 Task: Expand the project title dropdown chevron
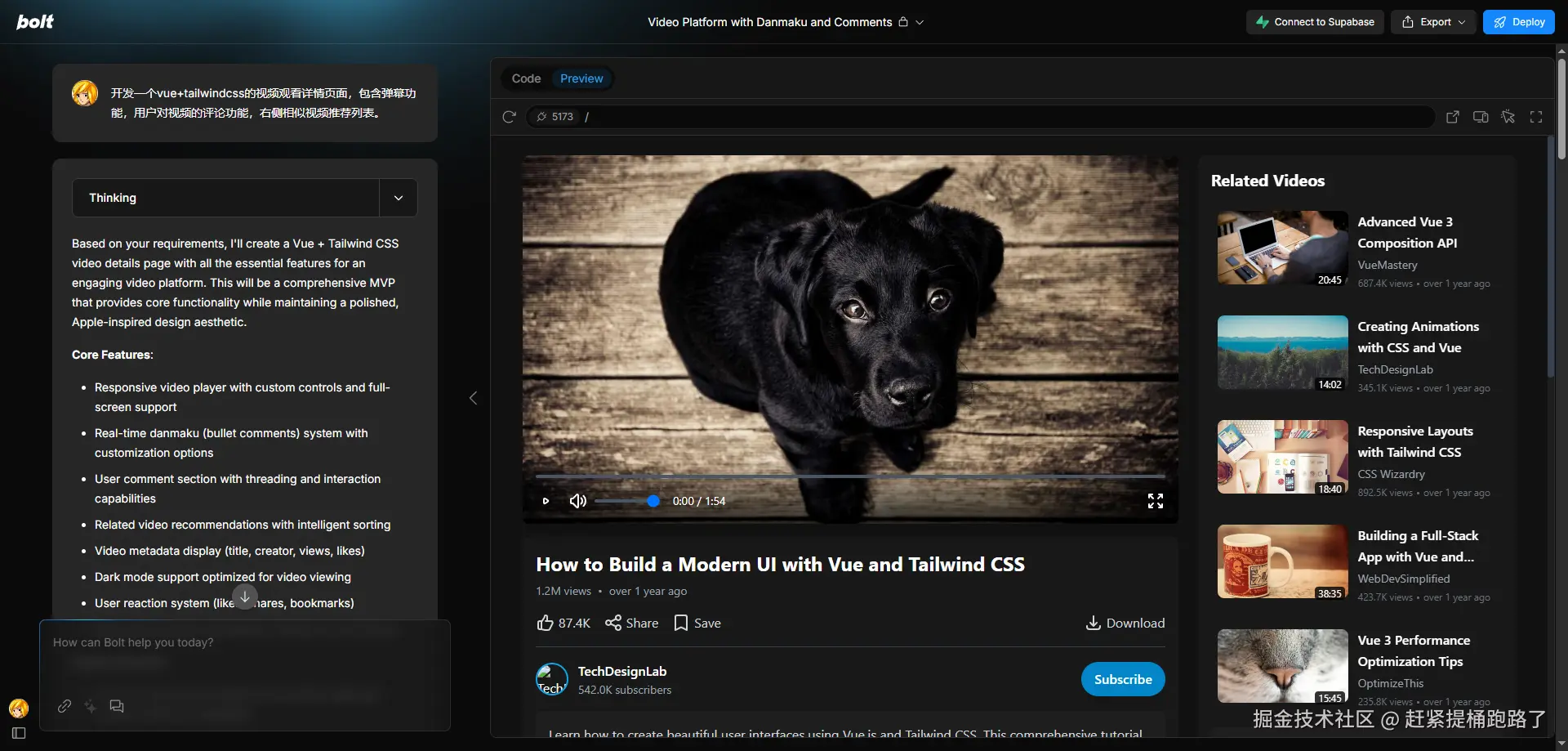920,22
